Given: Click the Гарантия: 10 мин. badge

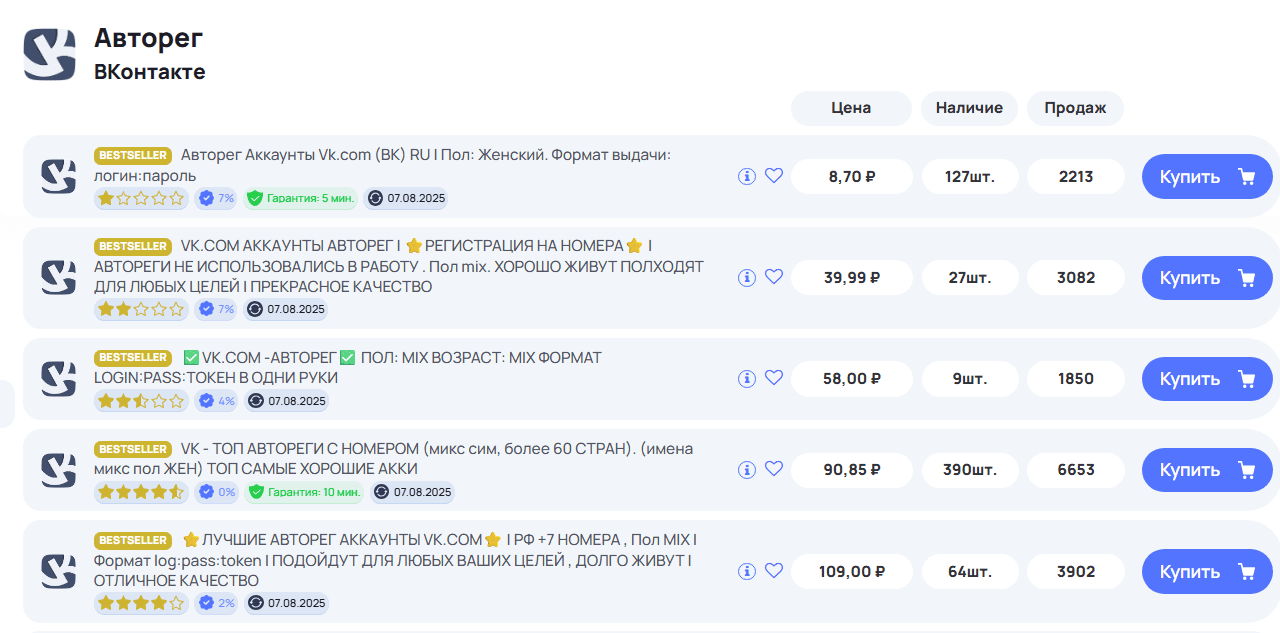Looking at the screenshot, I should click(x=304, y=492).
